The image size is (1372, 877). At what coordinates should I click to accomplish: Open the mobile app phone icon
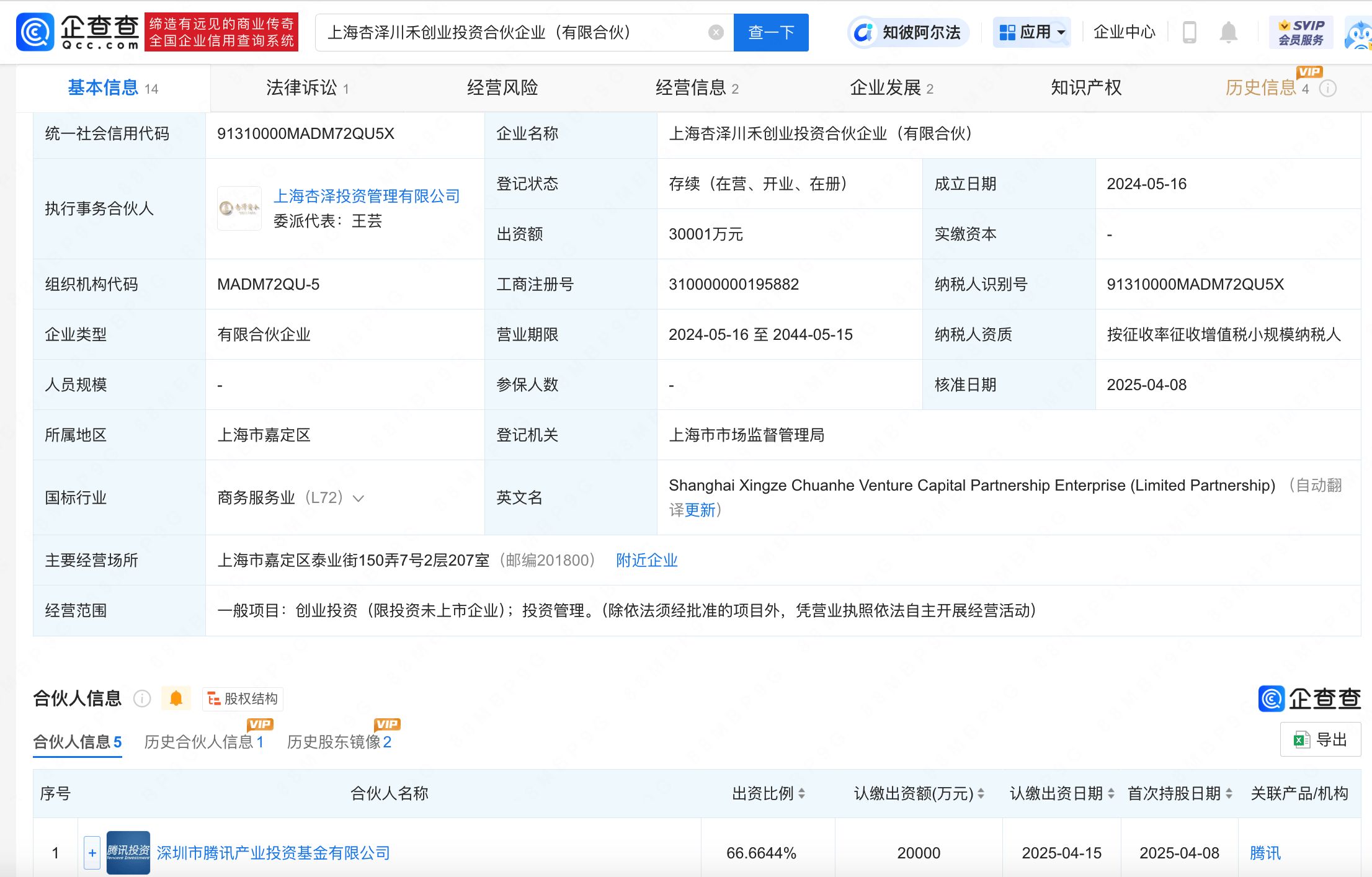pos(1189,32)
